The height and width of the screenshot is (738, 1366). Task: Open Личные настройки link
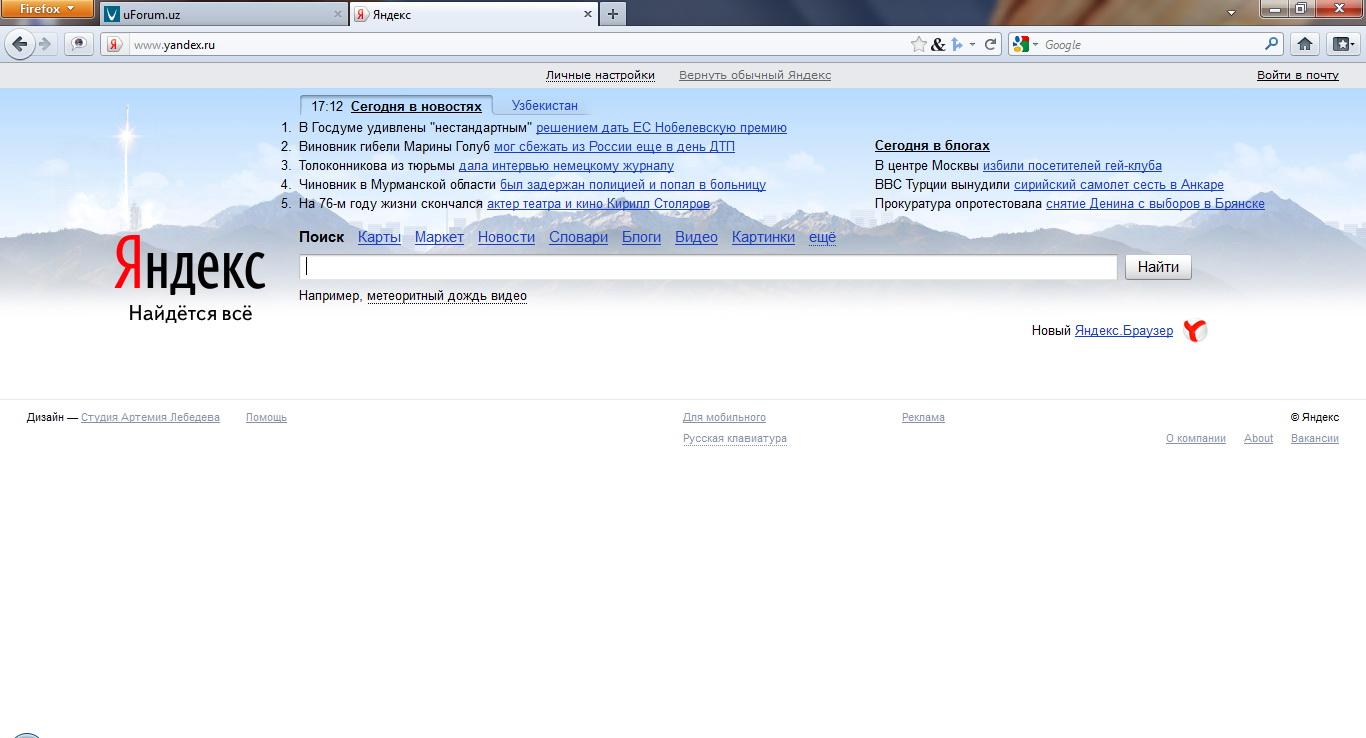coord(600,75)
